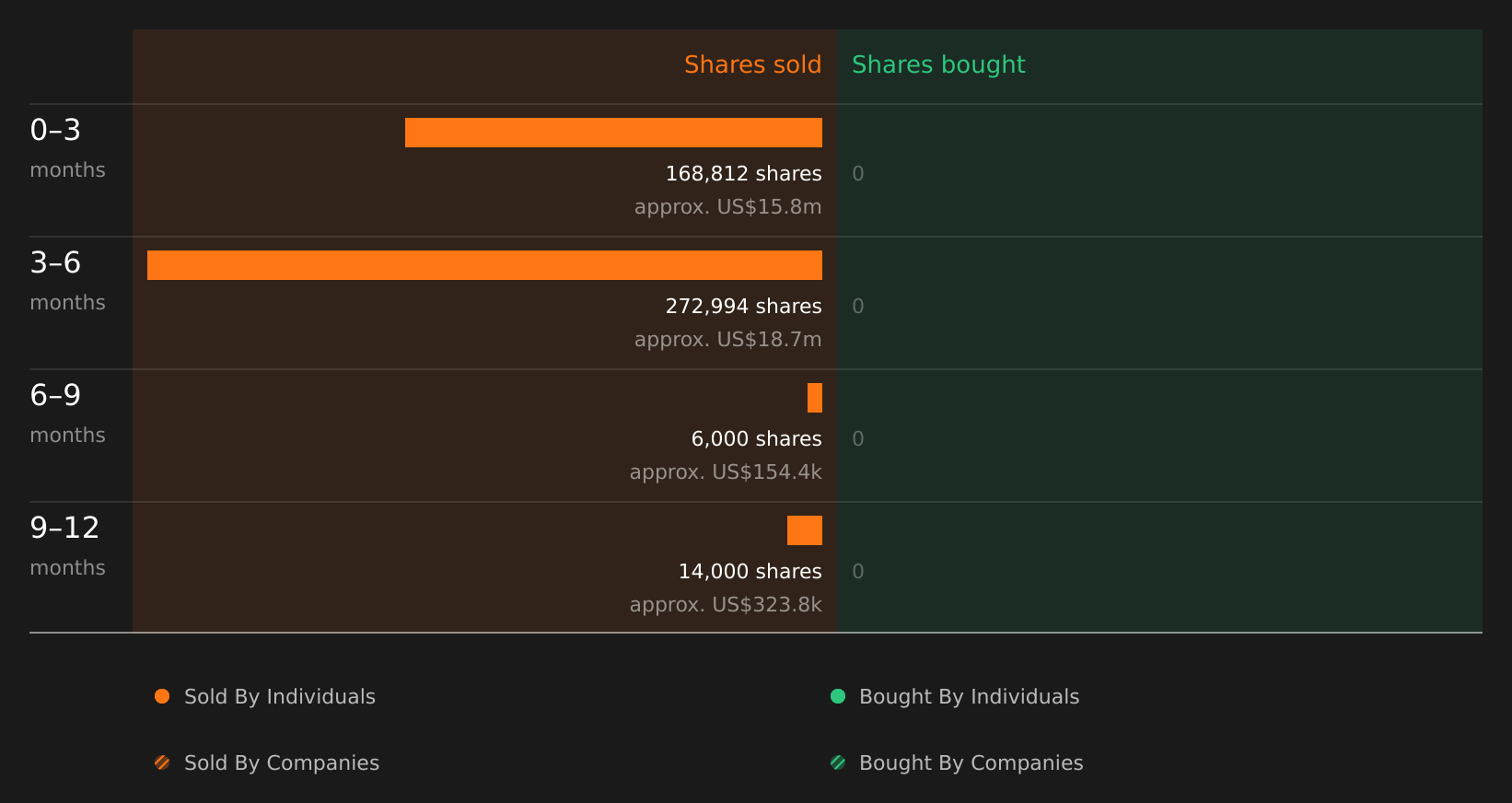Screen dimensions: 1512x803
Task: Click the 168,812 shares value
Action: [744, 174]
